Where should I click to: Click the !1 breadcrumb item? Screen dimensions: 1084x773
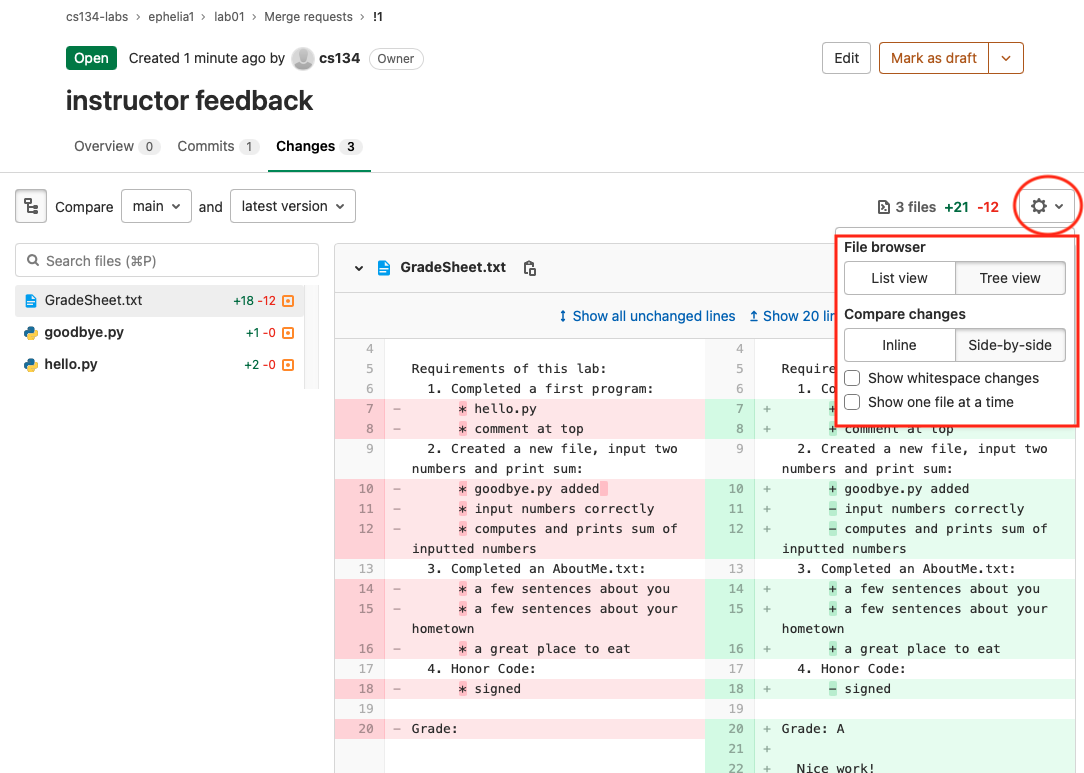(x=377, y=17)
